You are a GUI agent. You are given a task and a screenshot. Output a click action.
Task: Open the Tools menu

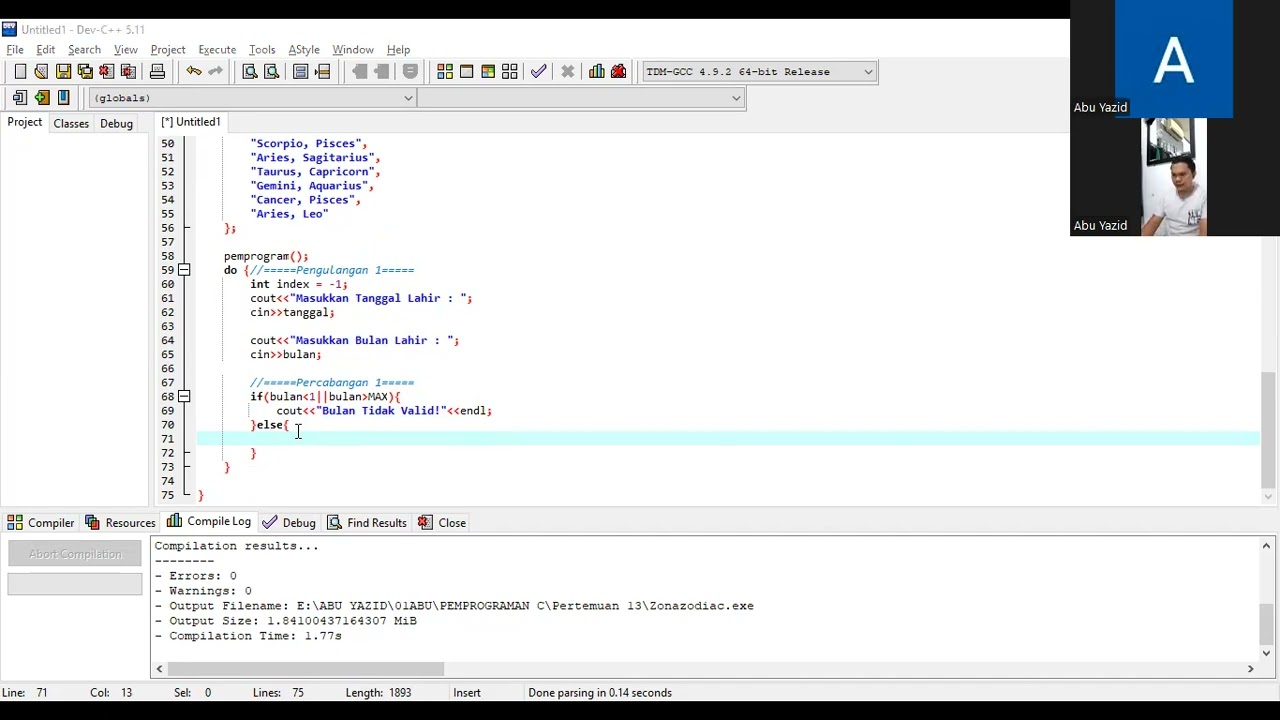262,49
